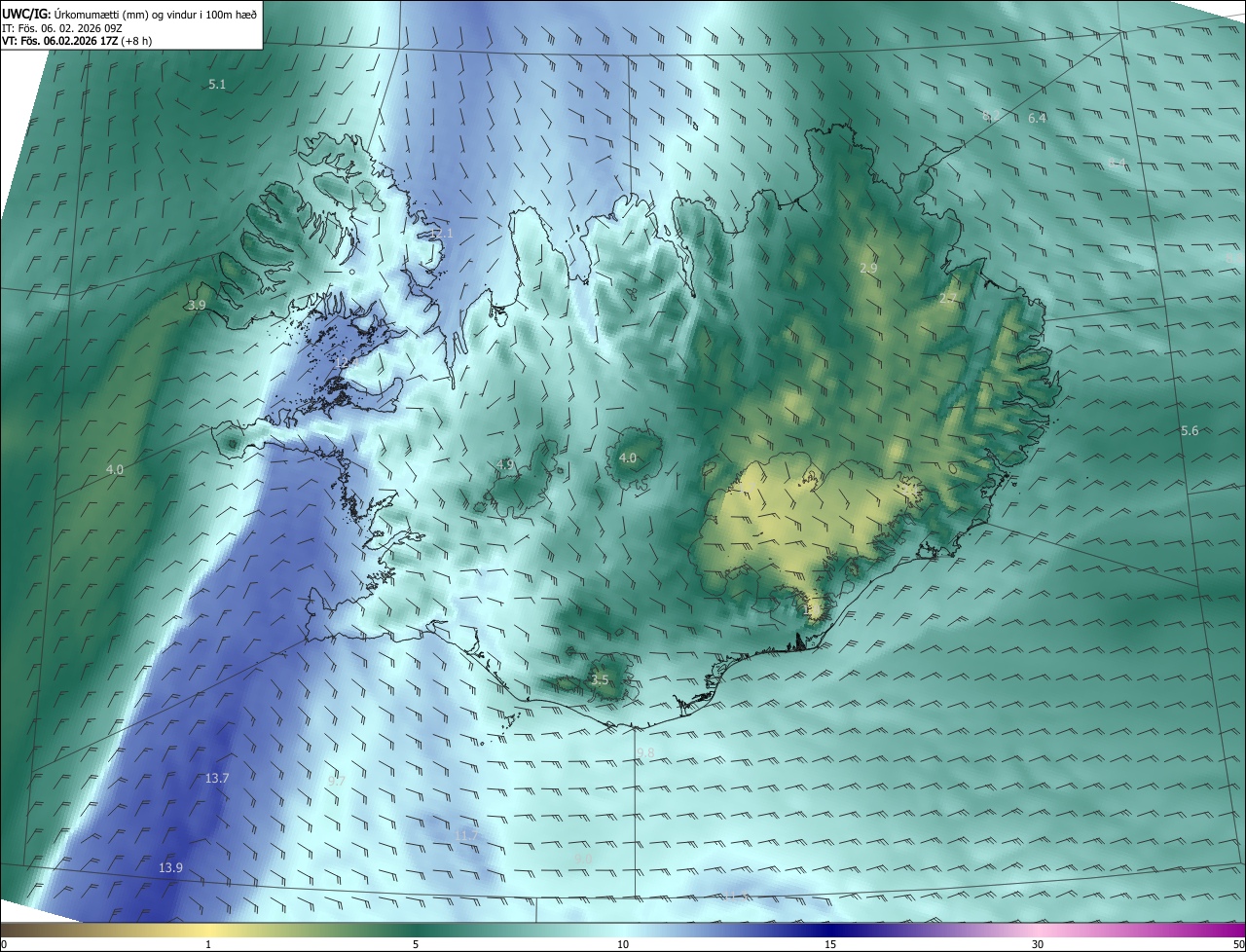Image resolution: width=1246 pixels, height=952 pixels.
Task: Click the 50 tick on the color scale
Action: coord(1238,944)
